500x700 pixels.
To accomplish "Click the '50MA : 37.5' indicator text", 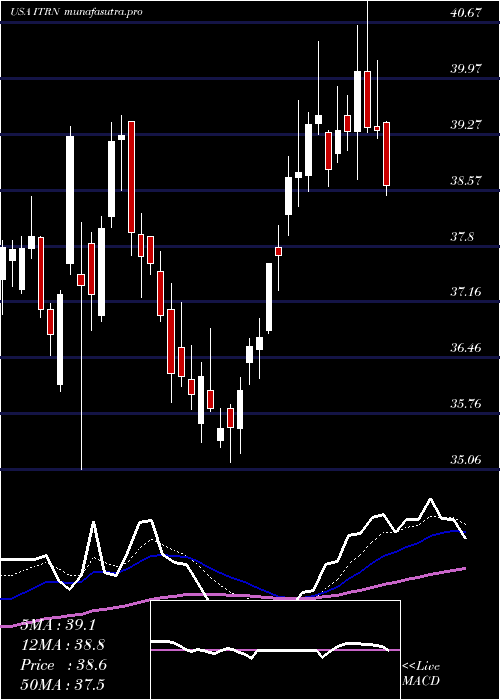I will pyautogui.click(x=63, y=684).
